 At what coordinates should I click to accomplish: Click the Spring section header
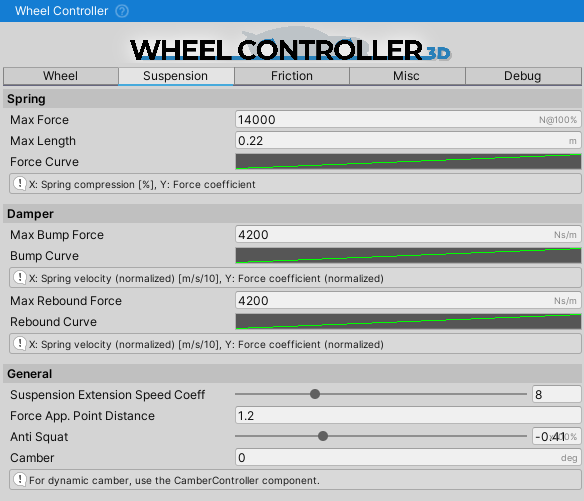tap(292, 99)
